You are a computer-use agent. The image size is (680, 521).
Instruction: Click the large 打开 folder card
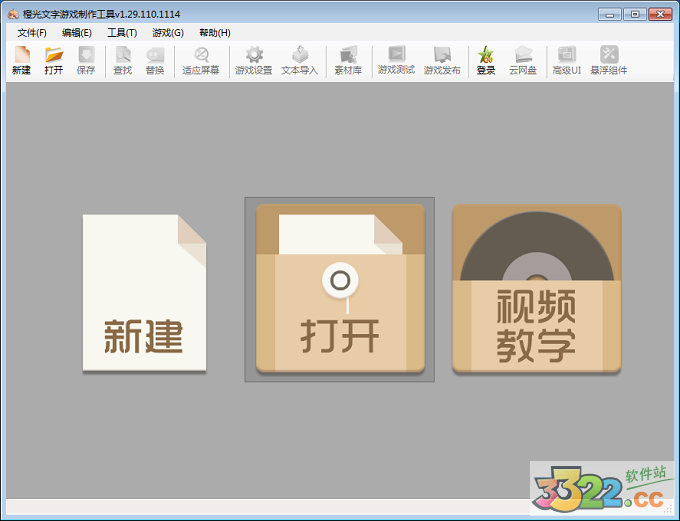[x=340, y=288]
